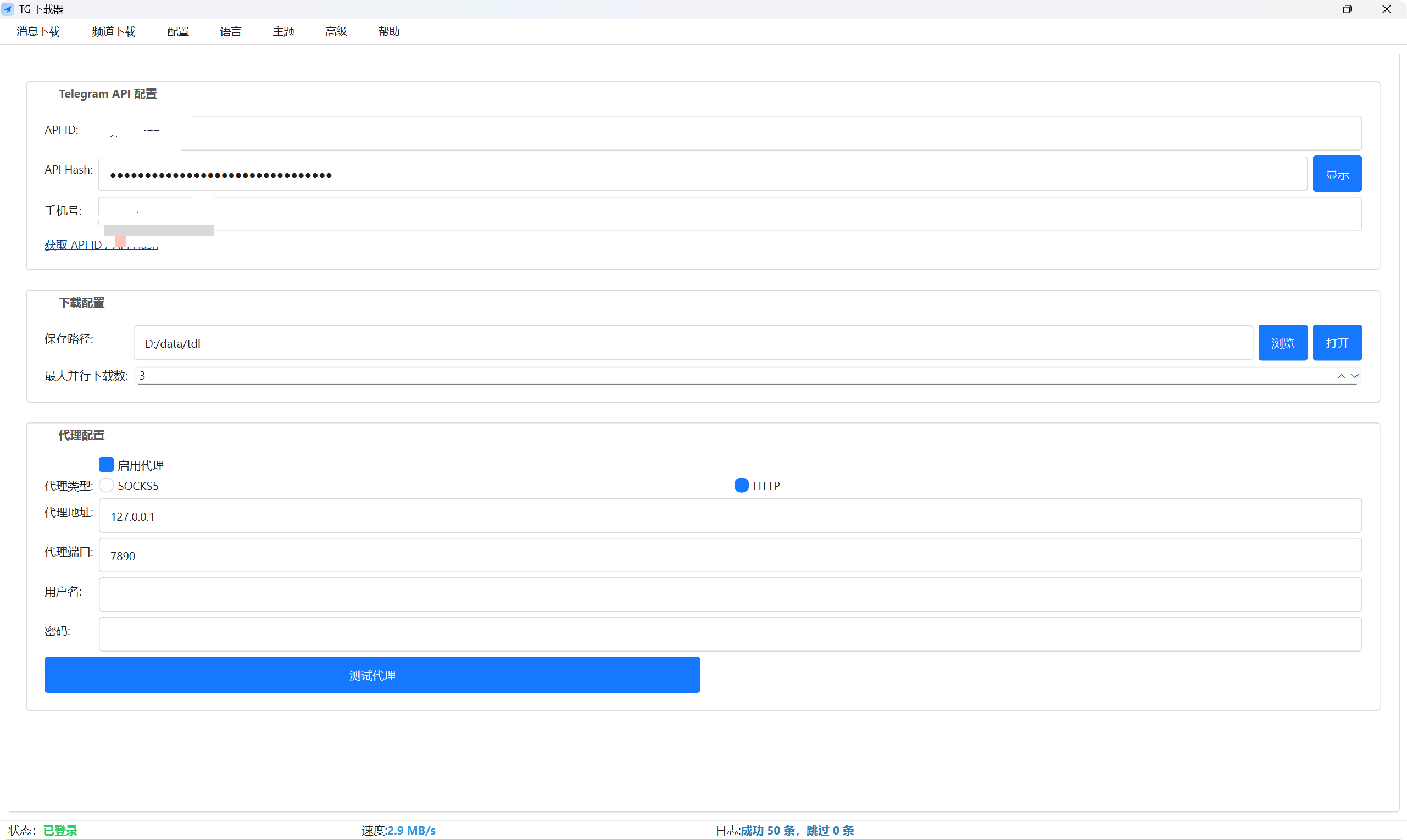Increase max parallel downloads with up arrow

click(1341, 376)
